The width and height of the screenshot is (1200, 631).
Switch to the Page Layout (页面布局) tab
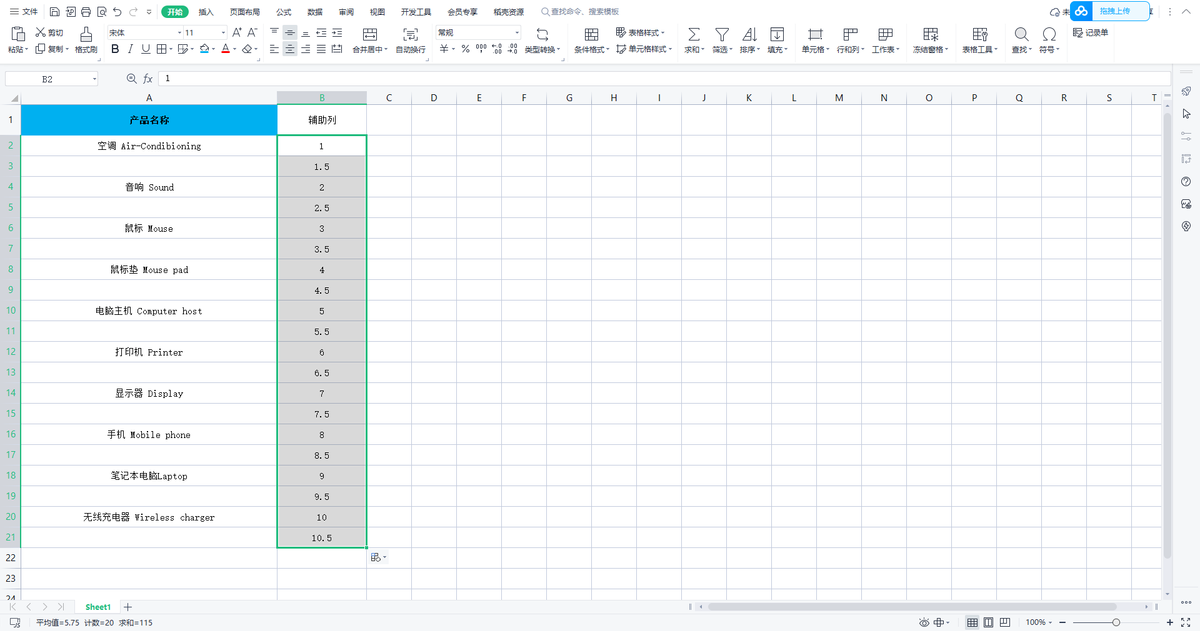point(244,12)
